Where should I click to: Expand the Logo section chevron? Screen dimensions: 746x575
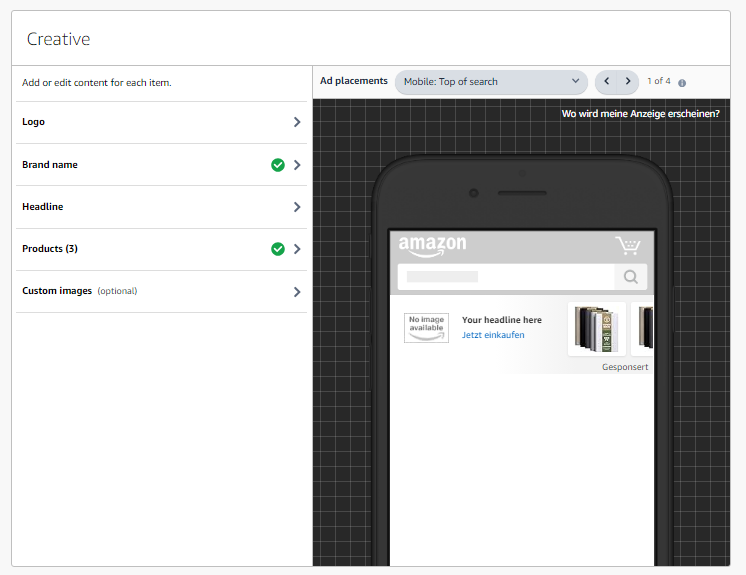[297, 122]
